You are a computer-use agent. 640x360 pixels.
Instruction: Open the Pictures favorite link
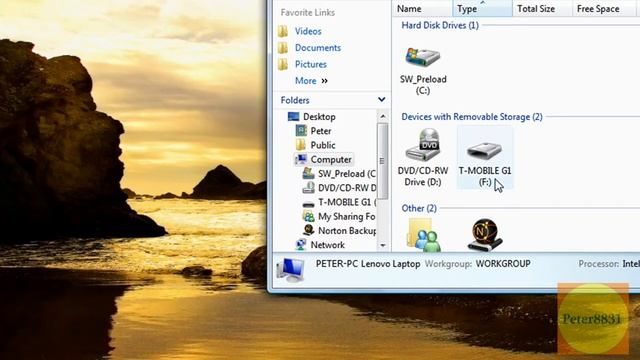click(x=311, y=64)
